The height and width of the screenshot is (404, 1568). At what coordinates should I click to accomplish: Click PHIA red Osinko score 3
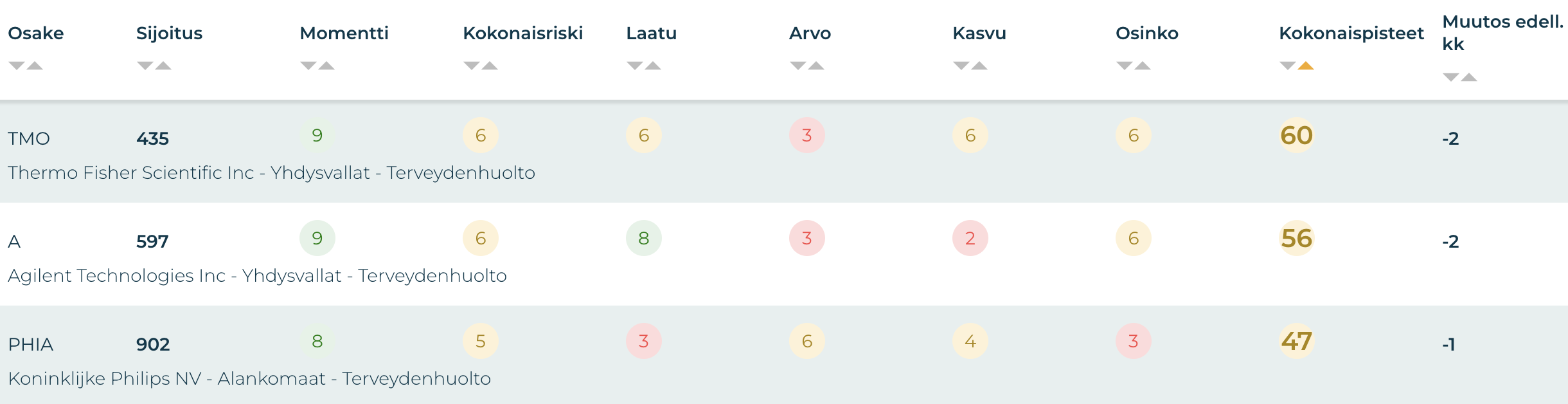tap(1134, 342)
